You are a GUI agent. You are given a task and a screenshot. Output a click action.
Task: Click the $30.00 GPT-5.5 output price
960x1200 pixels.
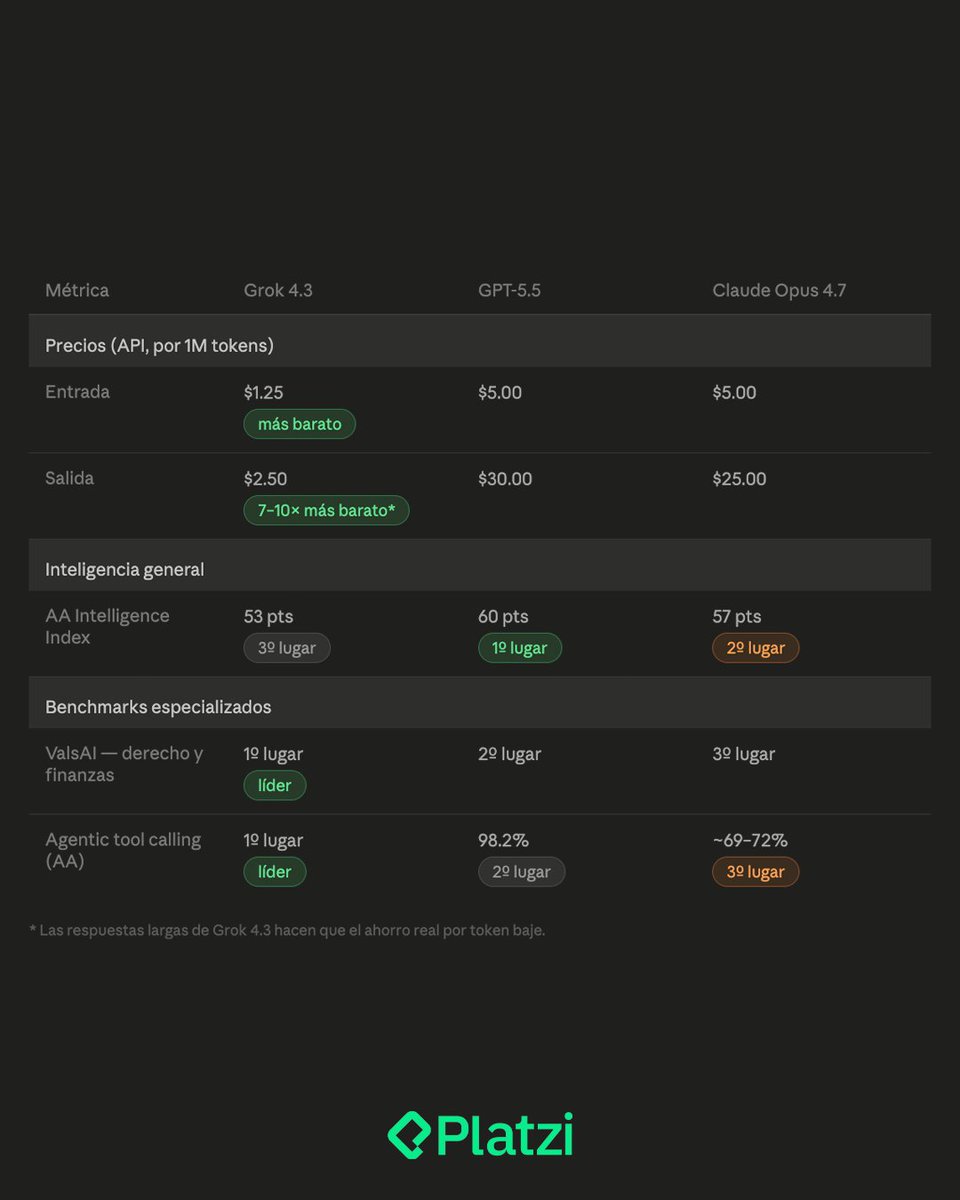point(505,479)
